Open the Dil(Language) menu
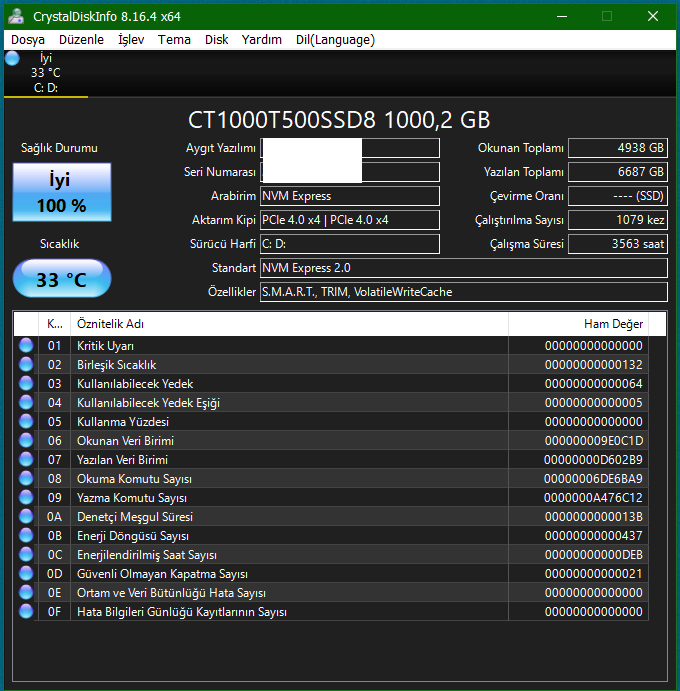 [x=335, y=40]
